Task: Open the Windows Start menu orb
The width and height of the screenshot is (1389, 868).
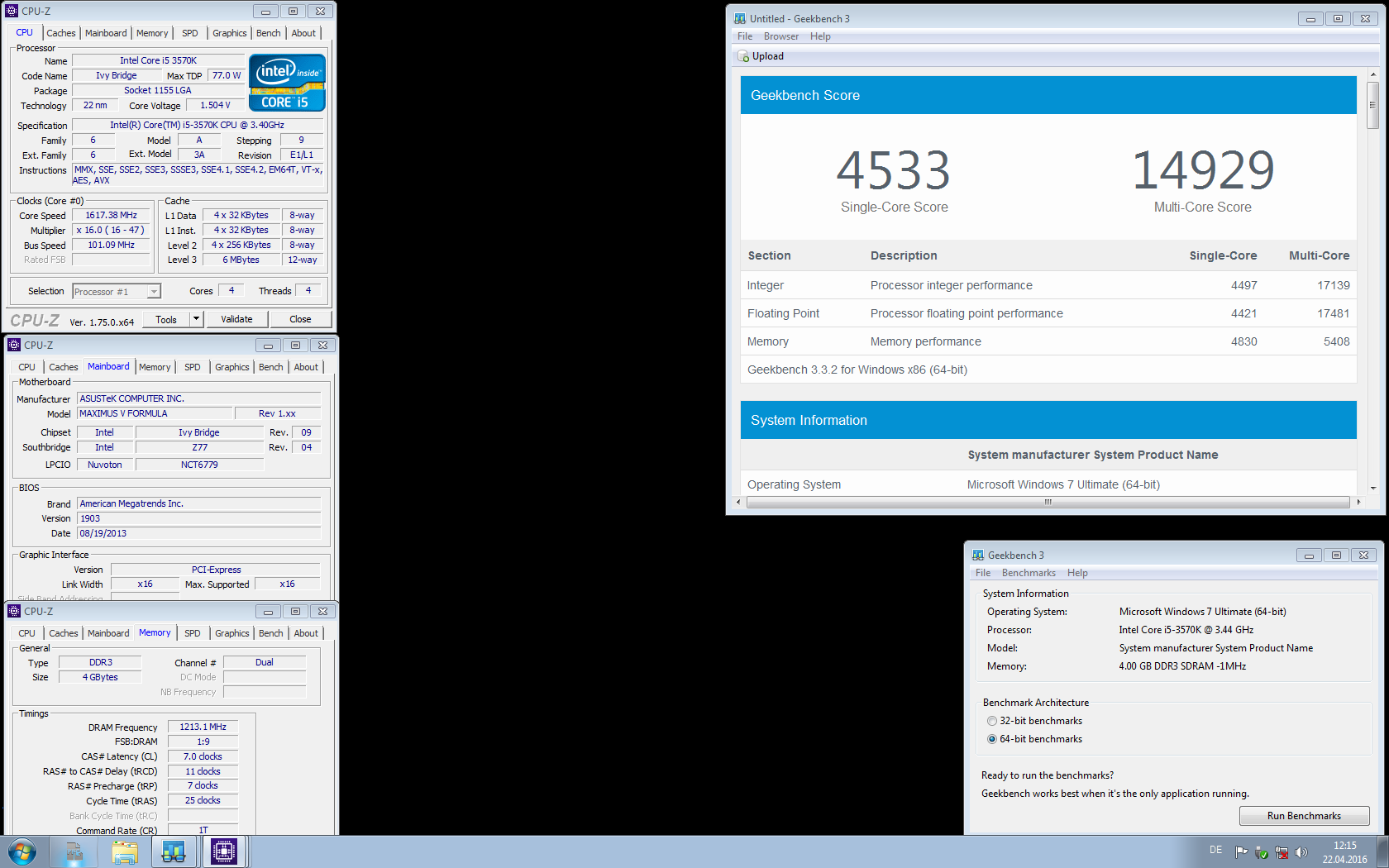Action: [x=22, y=851]
